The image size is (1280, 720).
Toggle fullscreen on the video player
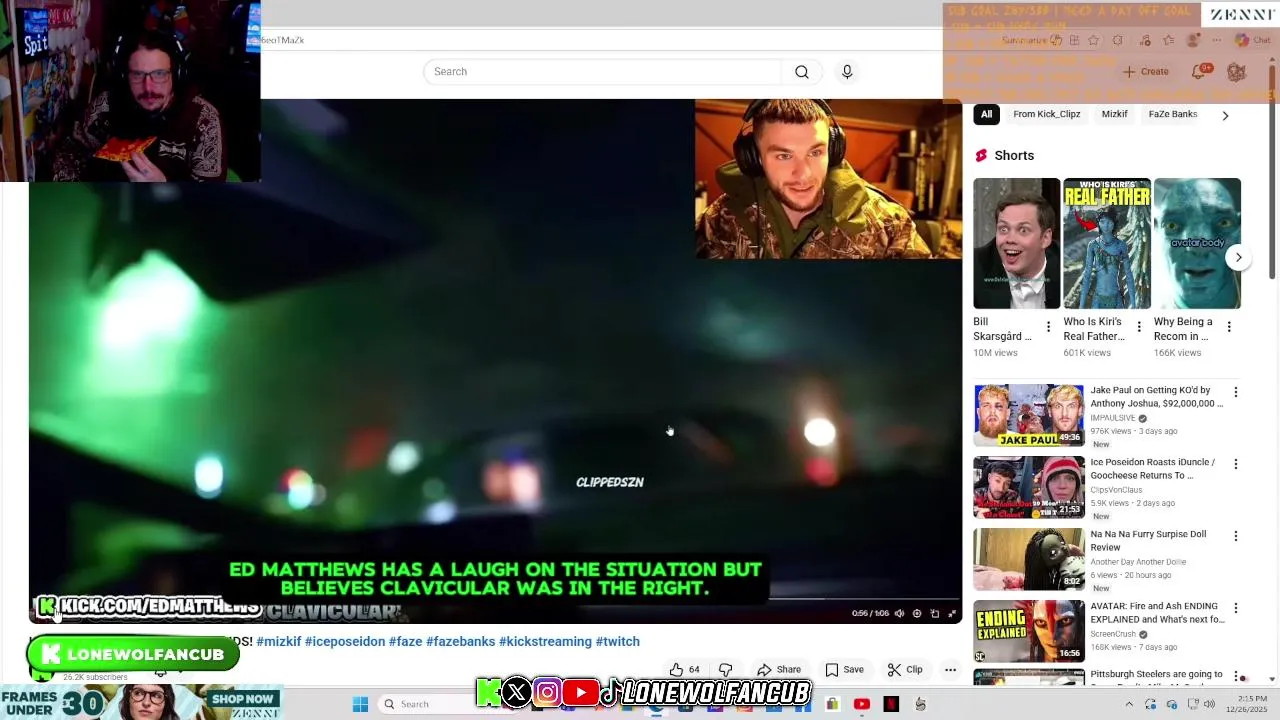tap(952, 614)
